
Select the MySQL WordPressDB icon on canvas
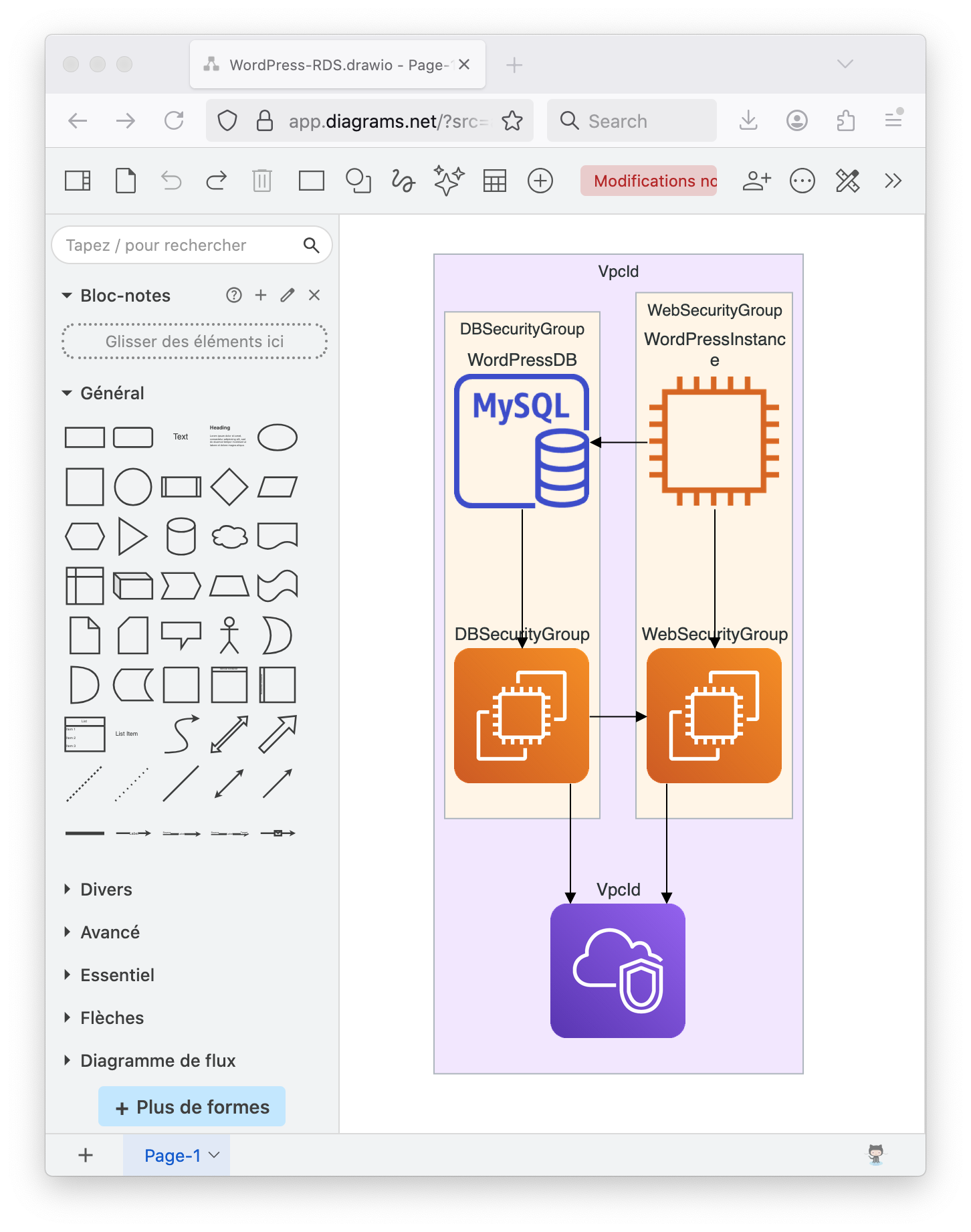pos(522,441)
